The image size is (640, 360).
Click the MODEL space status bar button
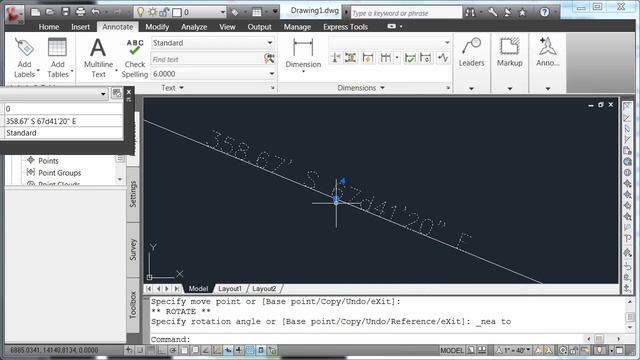pyautogui.click(x=452, y=350)
